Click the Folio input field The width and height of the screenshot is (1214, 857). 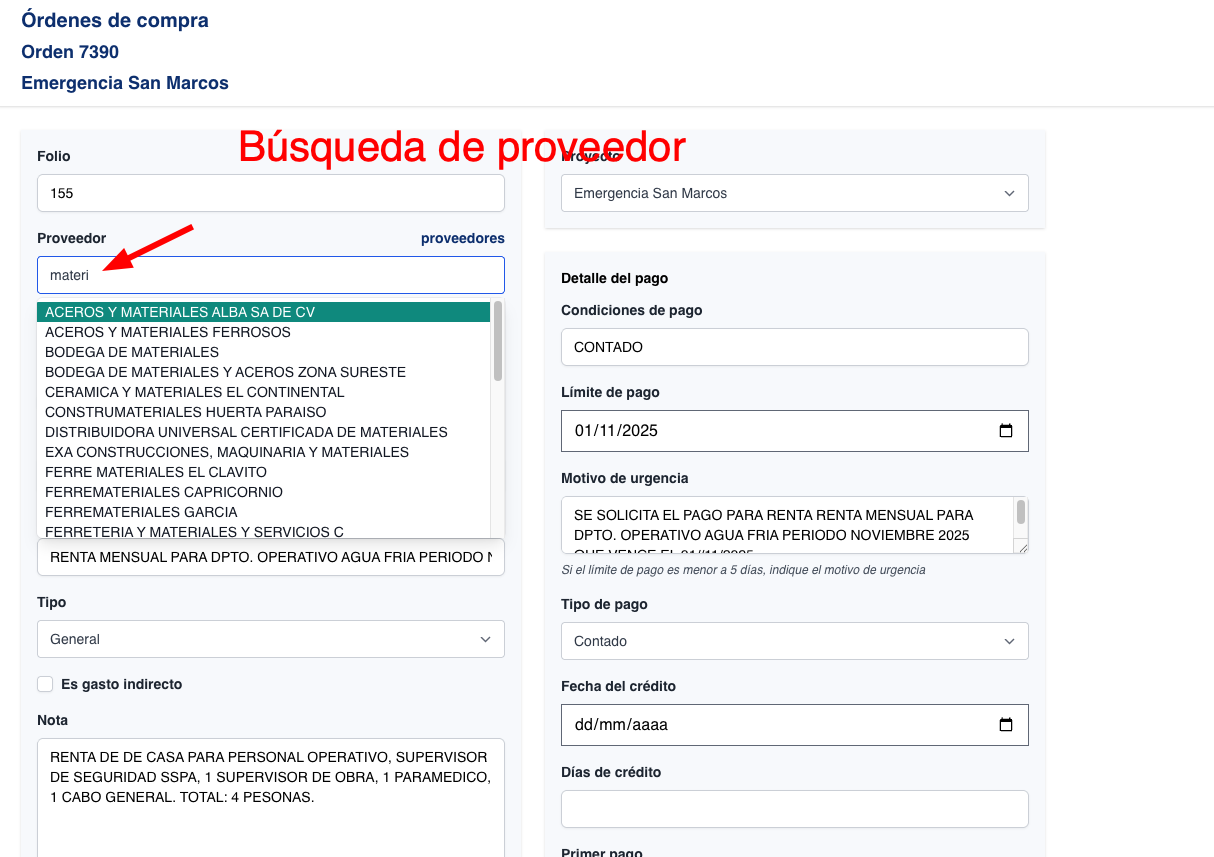pyautogui.click(x=270, y=192)
